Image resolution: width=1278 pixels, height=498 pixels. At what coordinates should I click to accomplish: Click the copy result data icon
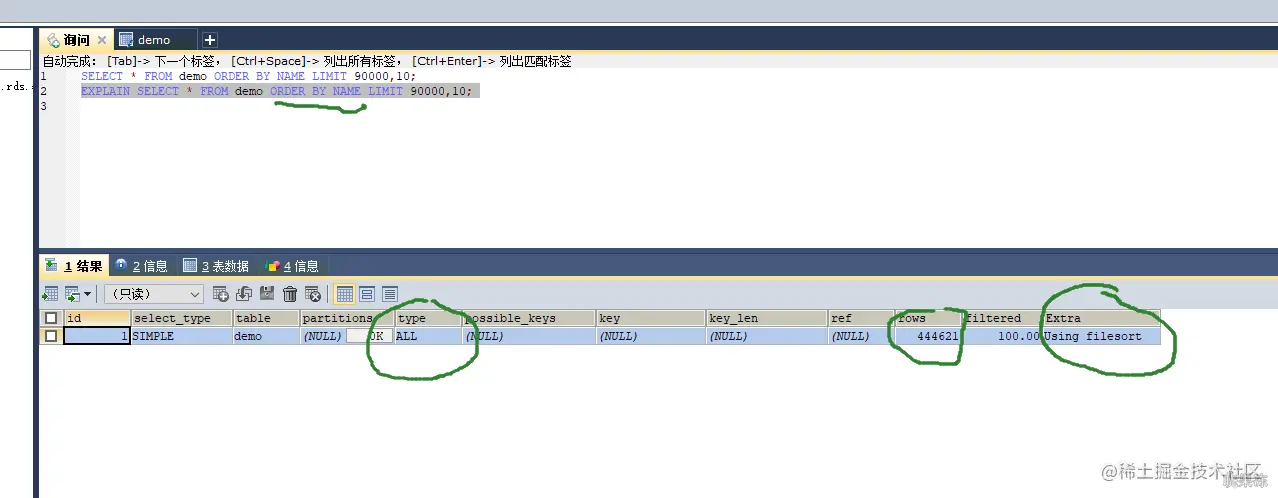click(x=72, y=294)
